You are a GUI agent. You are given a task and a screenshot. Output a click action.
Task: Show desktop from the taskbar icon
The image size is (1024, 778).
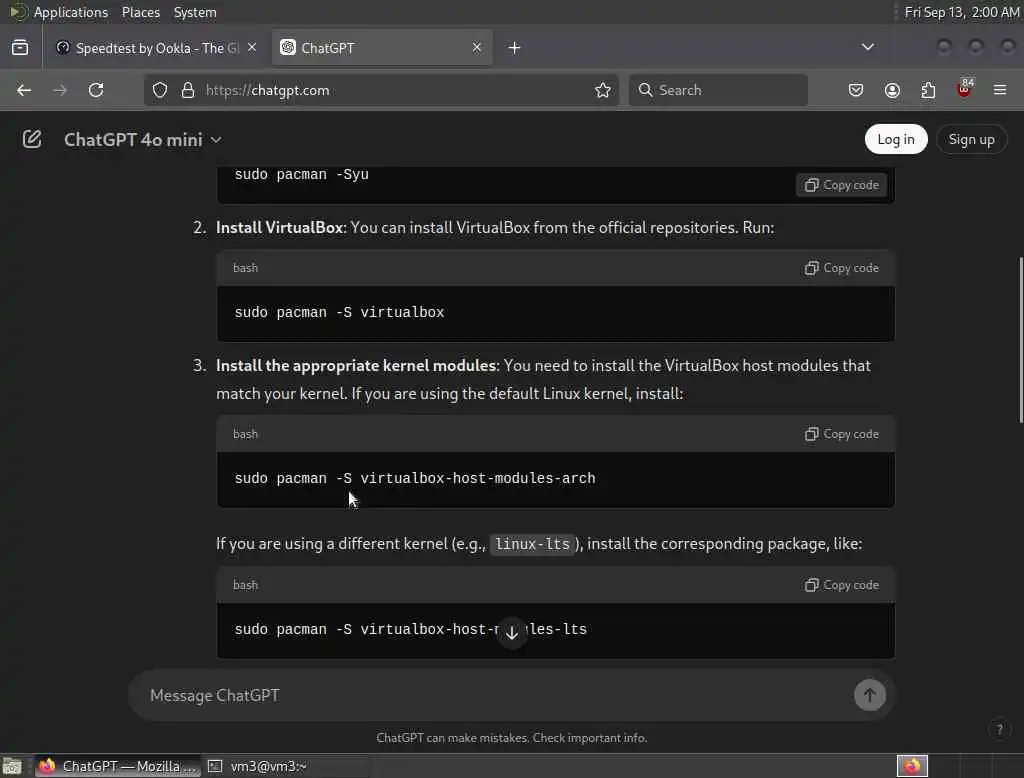(x=12, y=766)
